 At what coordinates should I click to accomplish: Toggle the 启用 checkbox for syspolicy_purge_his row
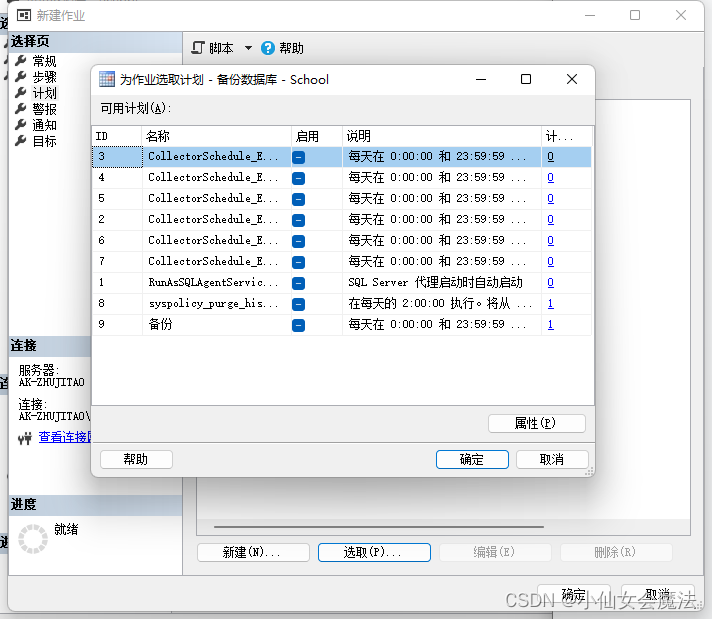point(298,304)
